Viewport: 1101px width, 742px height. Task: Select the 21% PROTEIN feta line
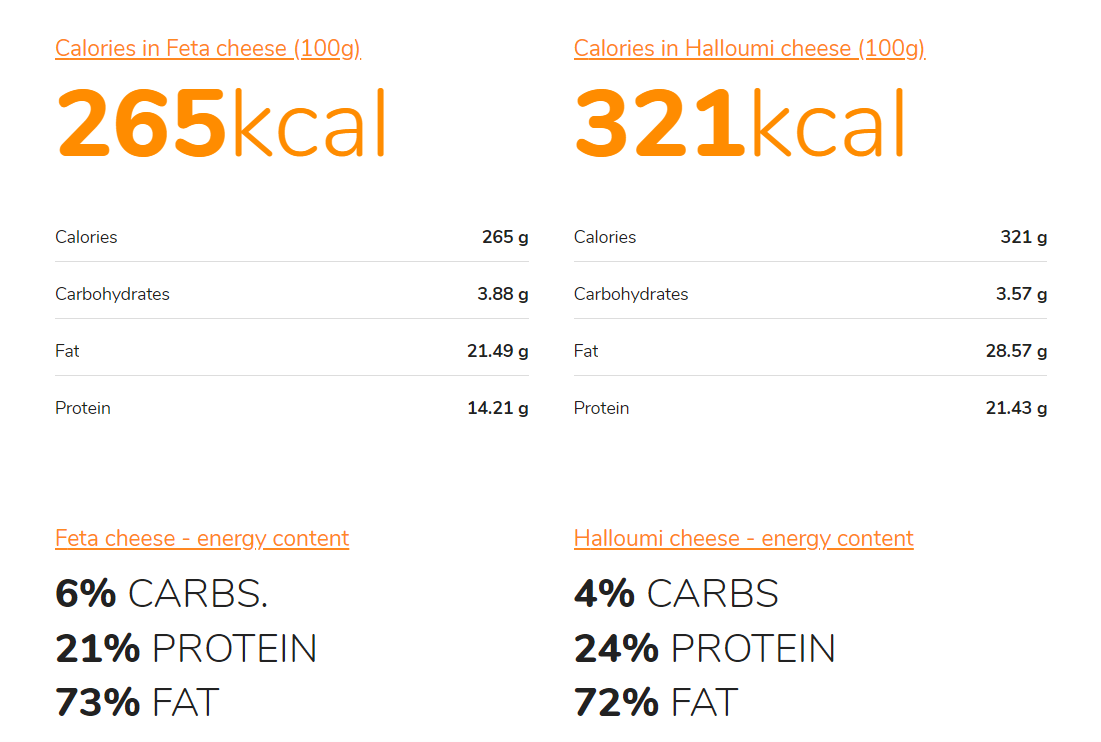186,648
